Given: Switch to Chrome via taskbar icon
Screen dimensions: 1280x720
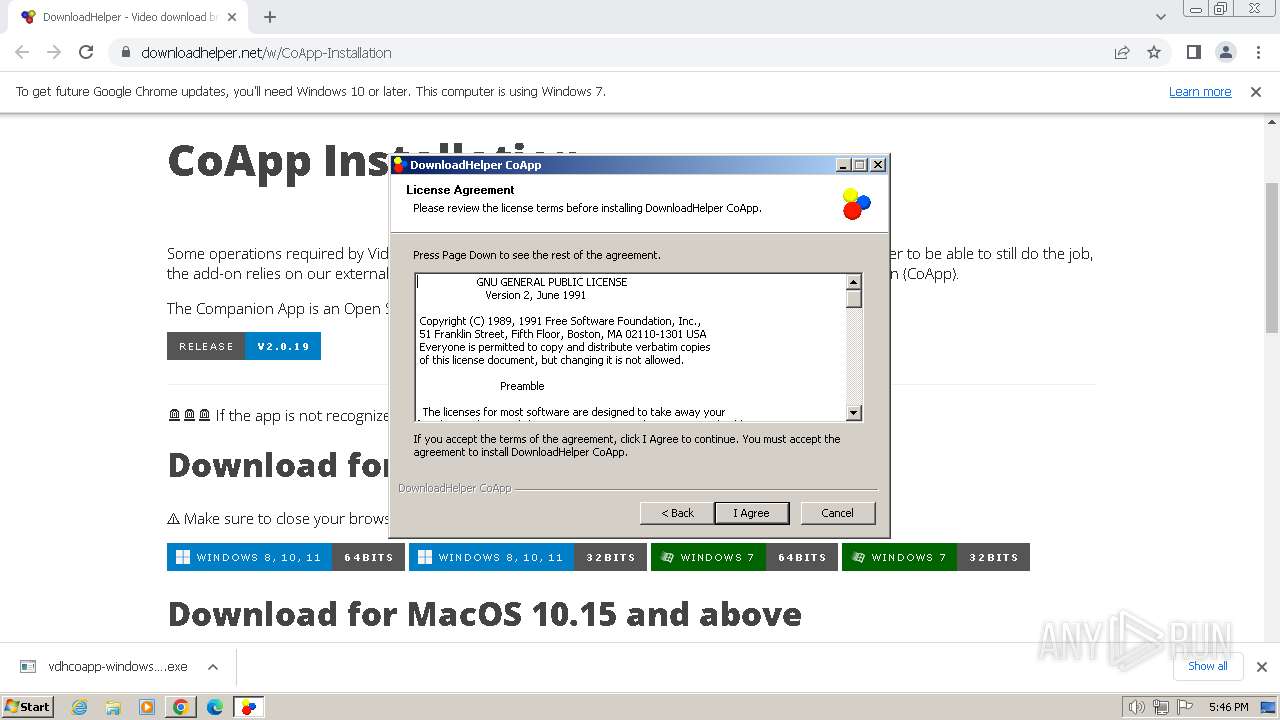Looking at the screenshot, I should [x=181, y=707].
